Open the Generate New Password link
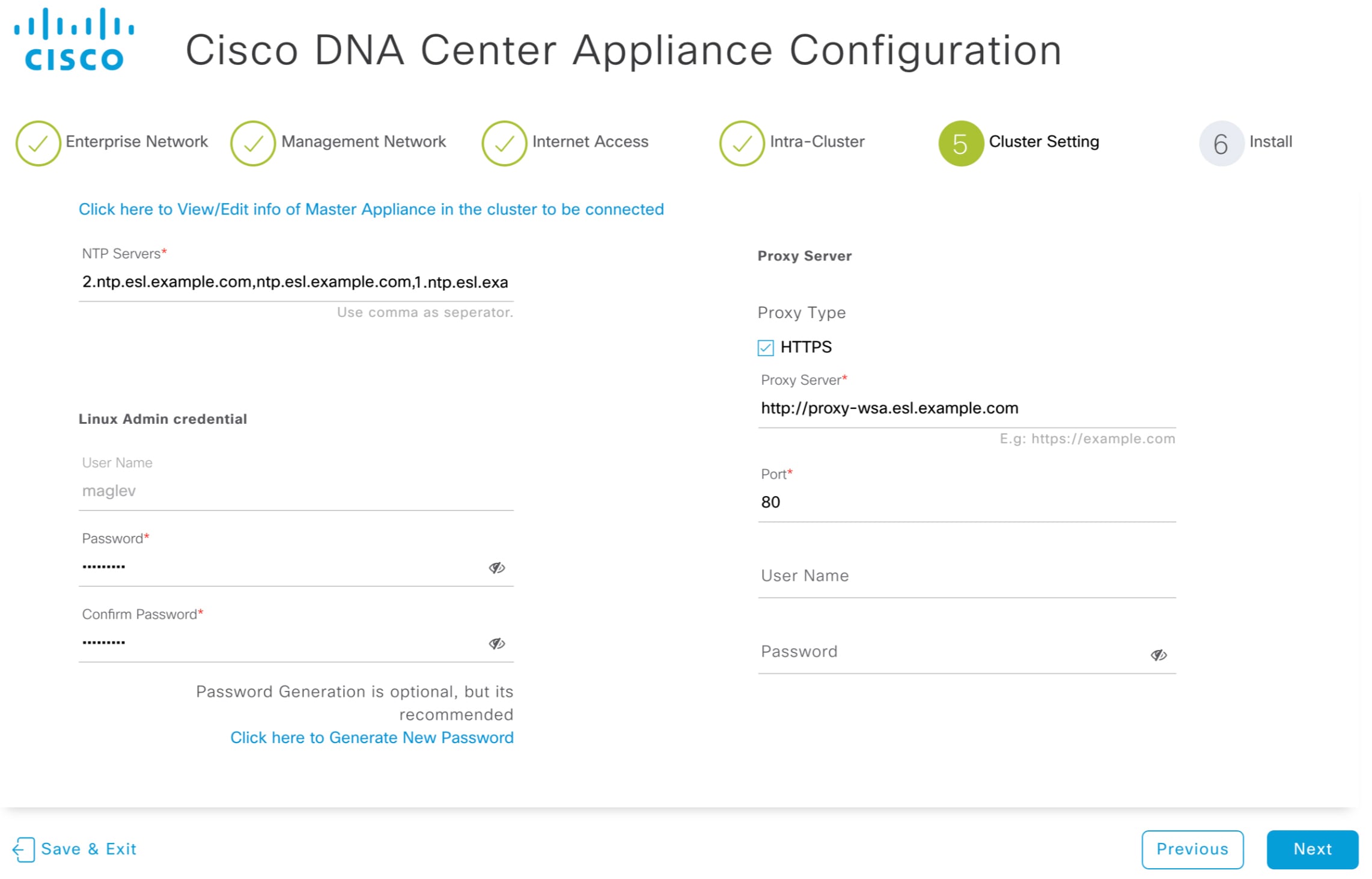The height and width of the screenshot is (879, 1372). coord(371,737)
